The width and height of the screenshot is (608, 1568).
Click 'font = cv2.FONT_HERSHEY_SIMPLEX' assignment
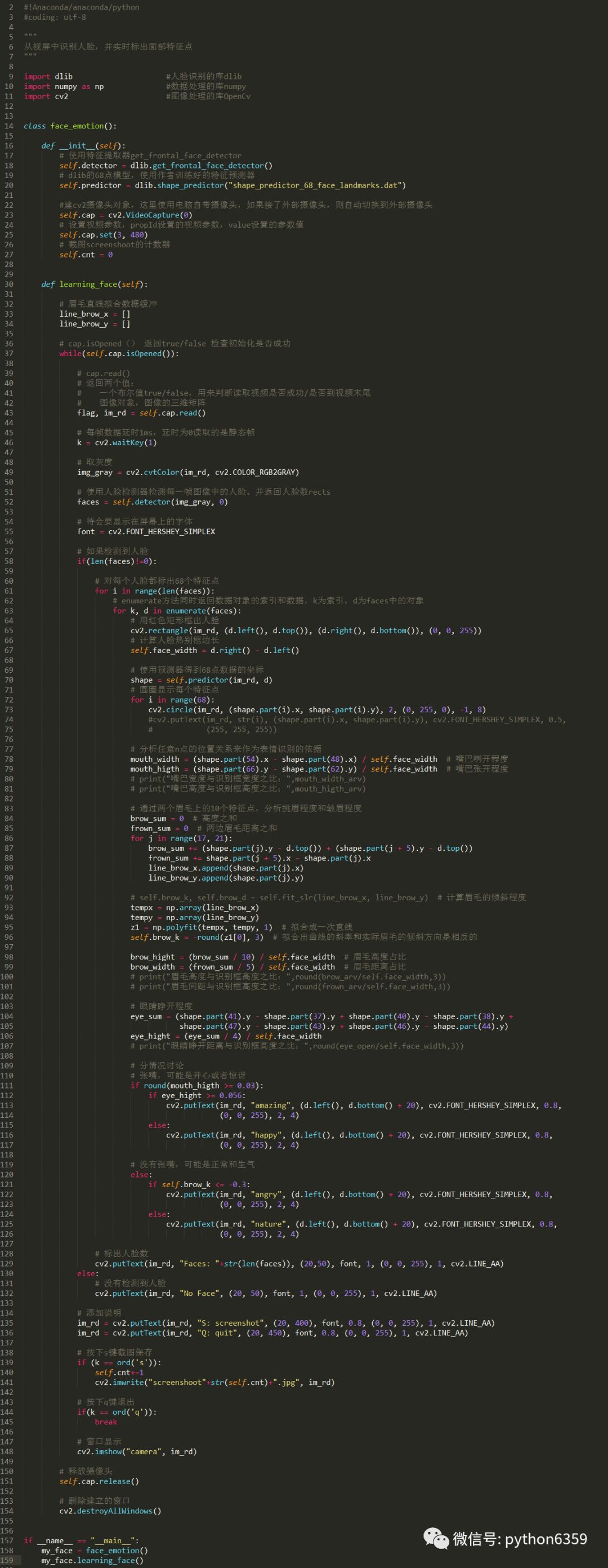(146, 531)
